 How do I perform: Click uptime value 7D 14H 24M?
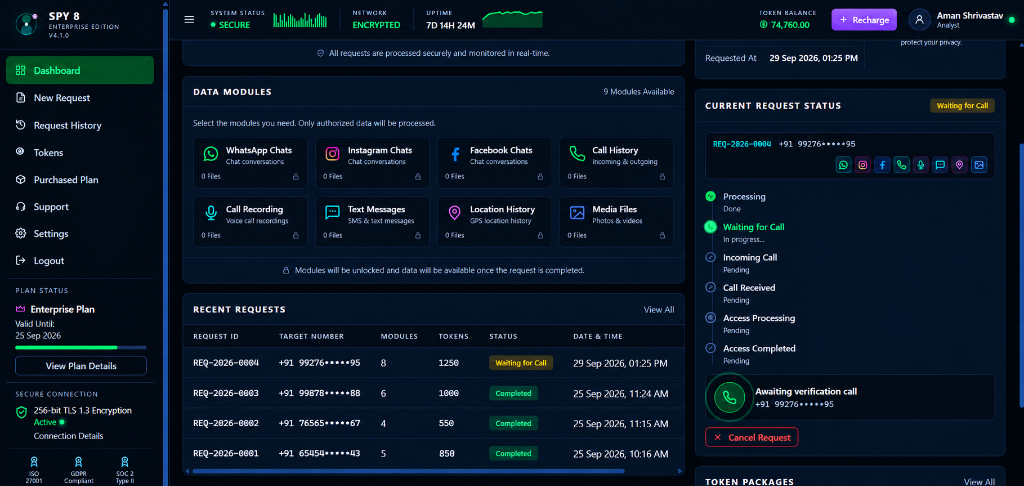click(451, 25)
